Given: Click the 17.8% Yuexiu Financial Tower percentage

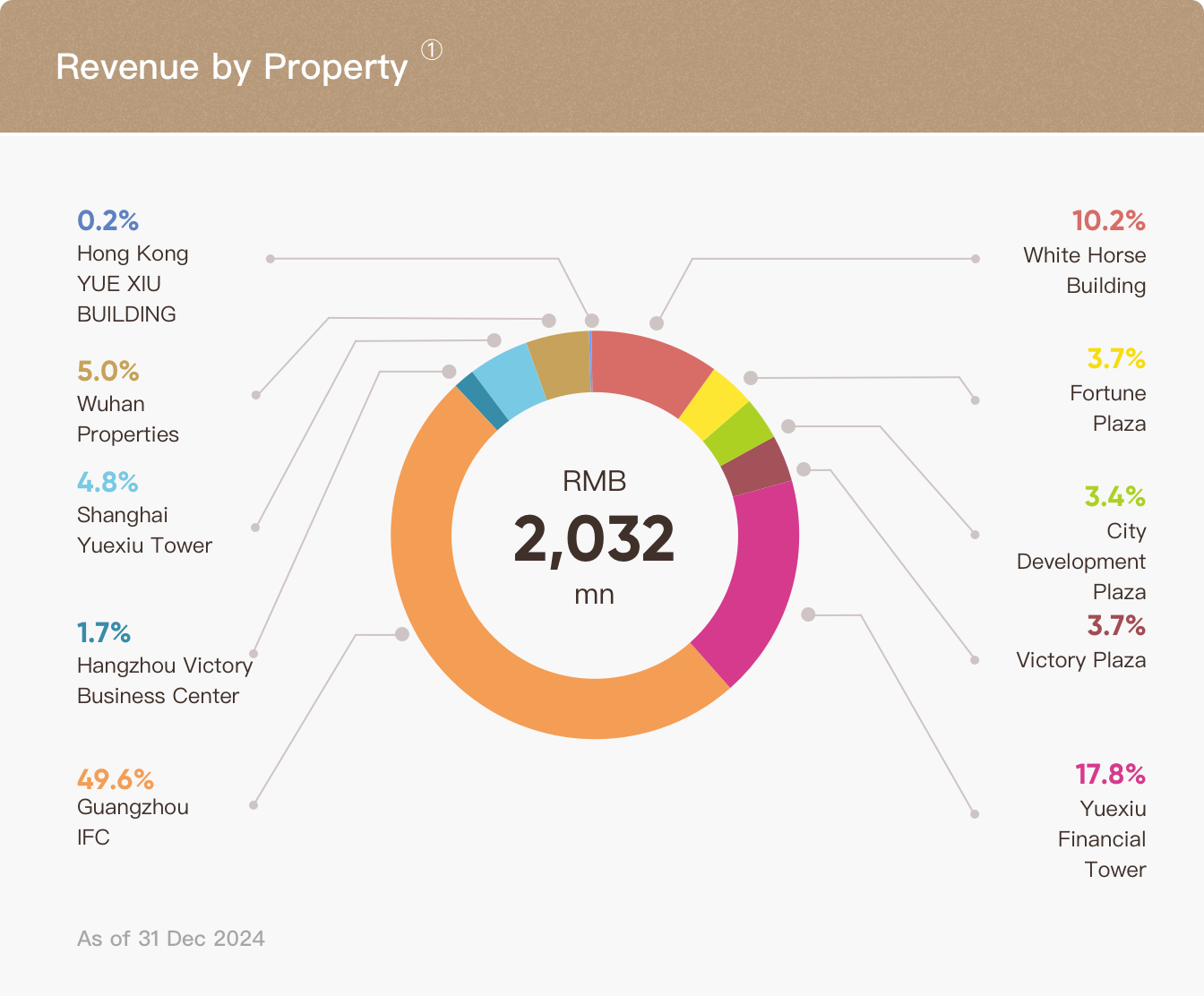Looking at the screenshot, I should (x=1110, y=774).
